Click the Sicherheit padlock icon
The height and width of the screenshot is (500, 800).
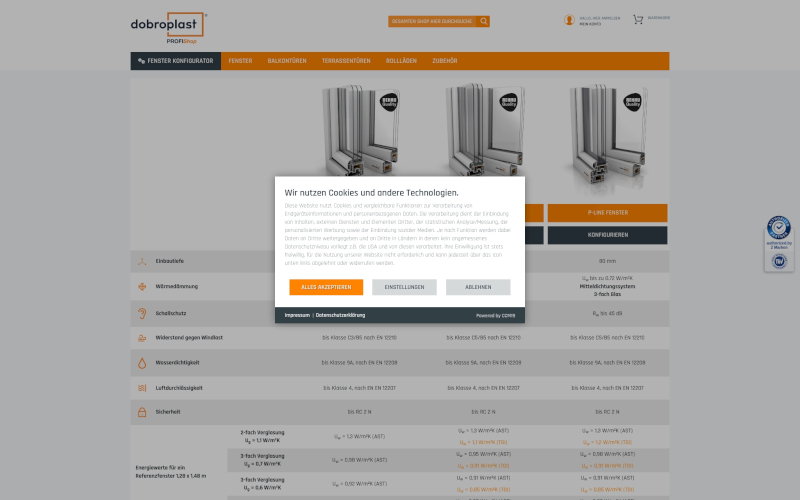pyautogui.click(x=142, y=411)
